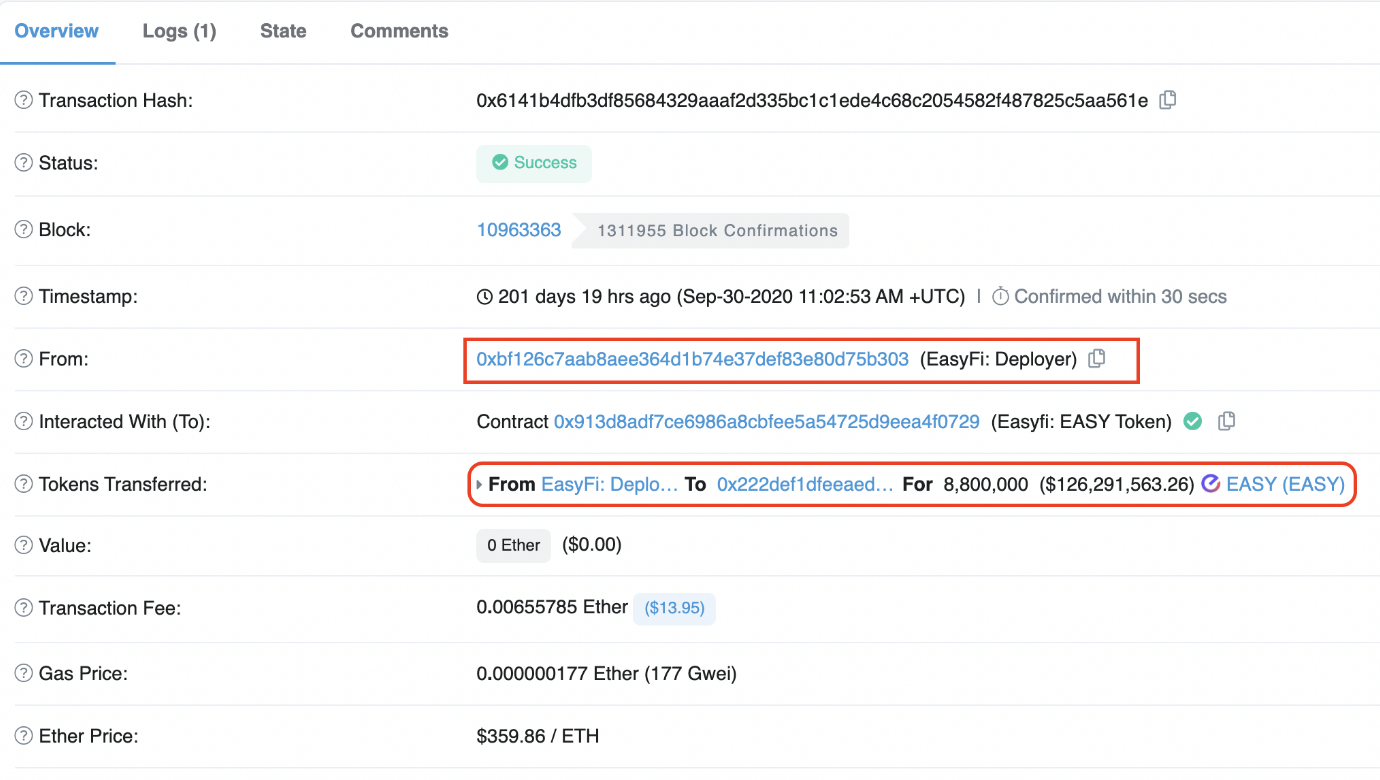
Task: Click the help icon next to From
Action: [x=24, y=359]
